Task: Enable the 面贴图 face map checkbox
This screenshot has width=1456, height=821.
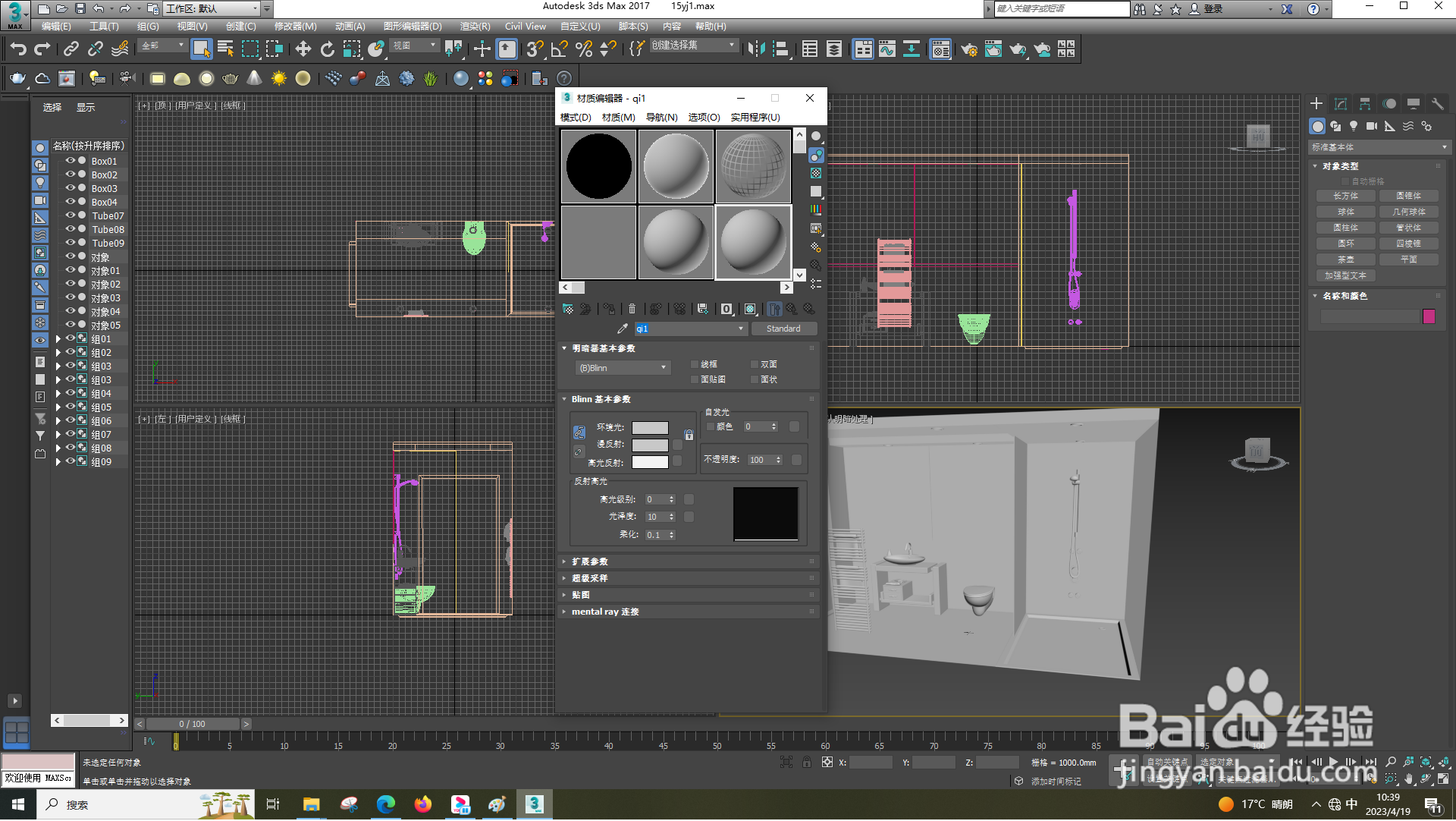Action: click(x=694, y=379)
